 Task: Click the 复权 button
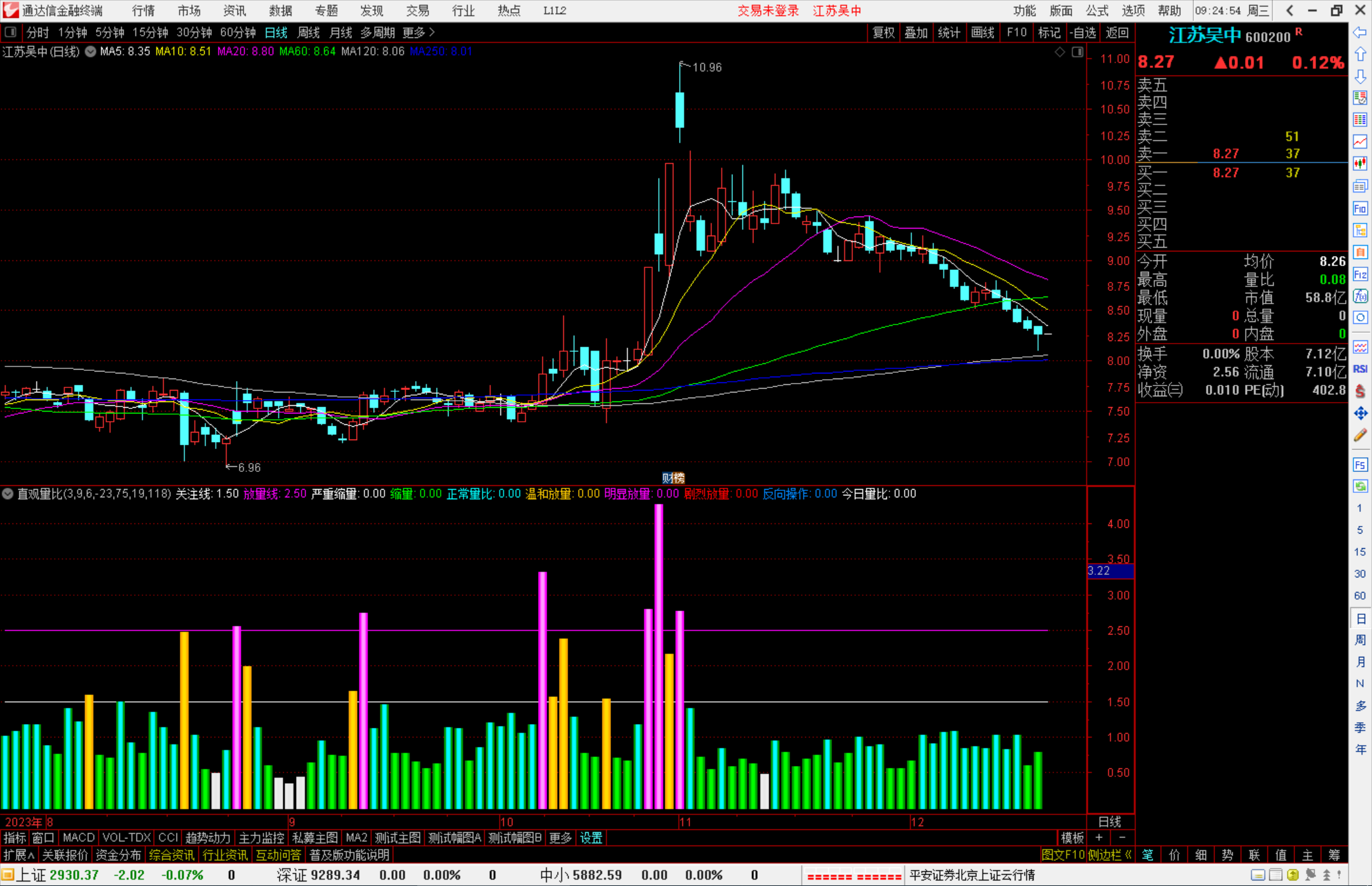click(x=884, y=32)
